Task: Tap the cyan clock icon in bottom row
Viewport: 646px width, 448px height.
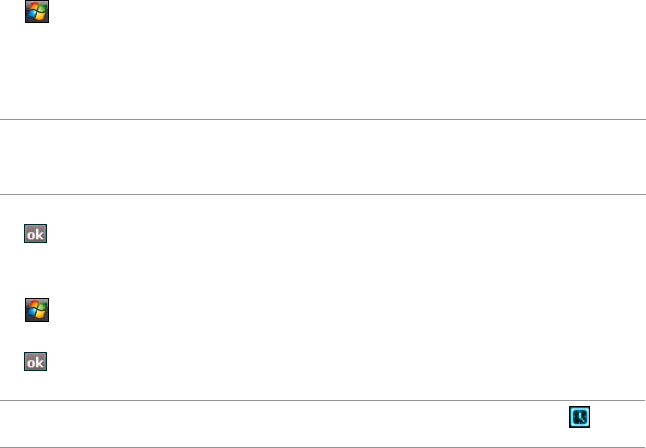Action: pos(579,417)
